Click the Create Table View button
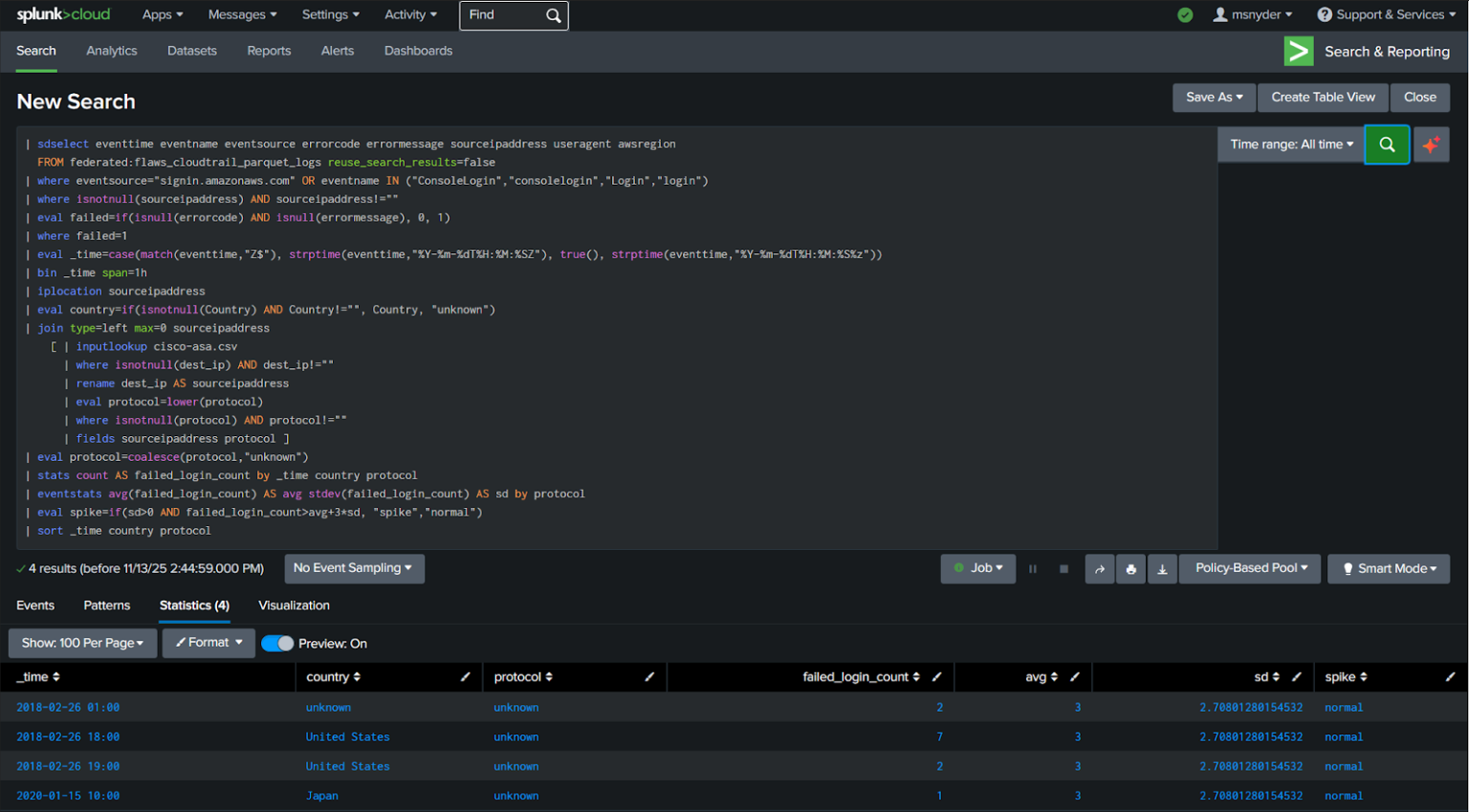The height and width of the screenshot is (812, 1469). [x=1323, y=98]
